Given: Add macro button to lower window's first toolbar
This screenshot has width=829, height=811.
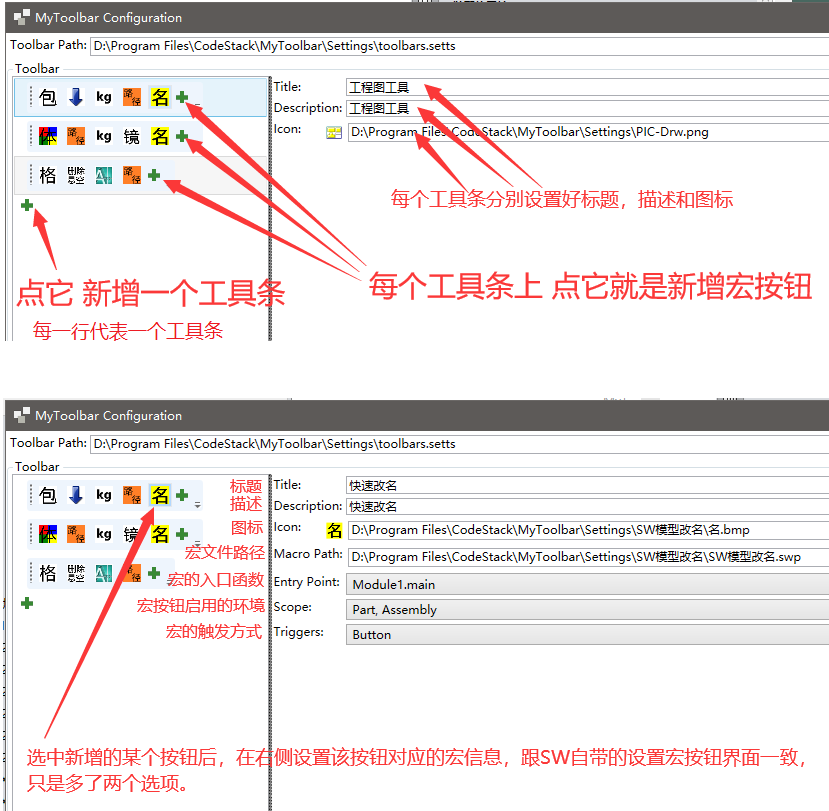Looking at the screenshot, I should point(182,495).
